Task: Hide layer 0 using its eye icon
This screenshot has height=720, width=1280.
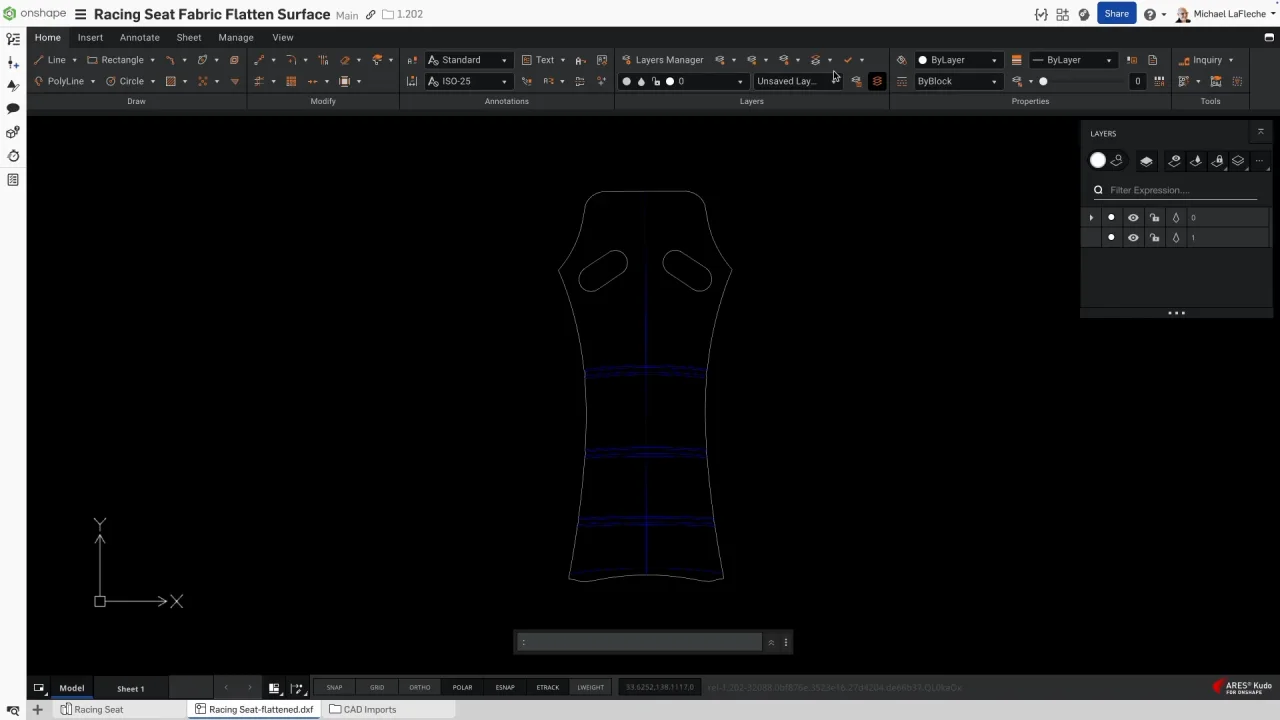Action: pos(1133,218)
